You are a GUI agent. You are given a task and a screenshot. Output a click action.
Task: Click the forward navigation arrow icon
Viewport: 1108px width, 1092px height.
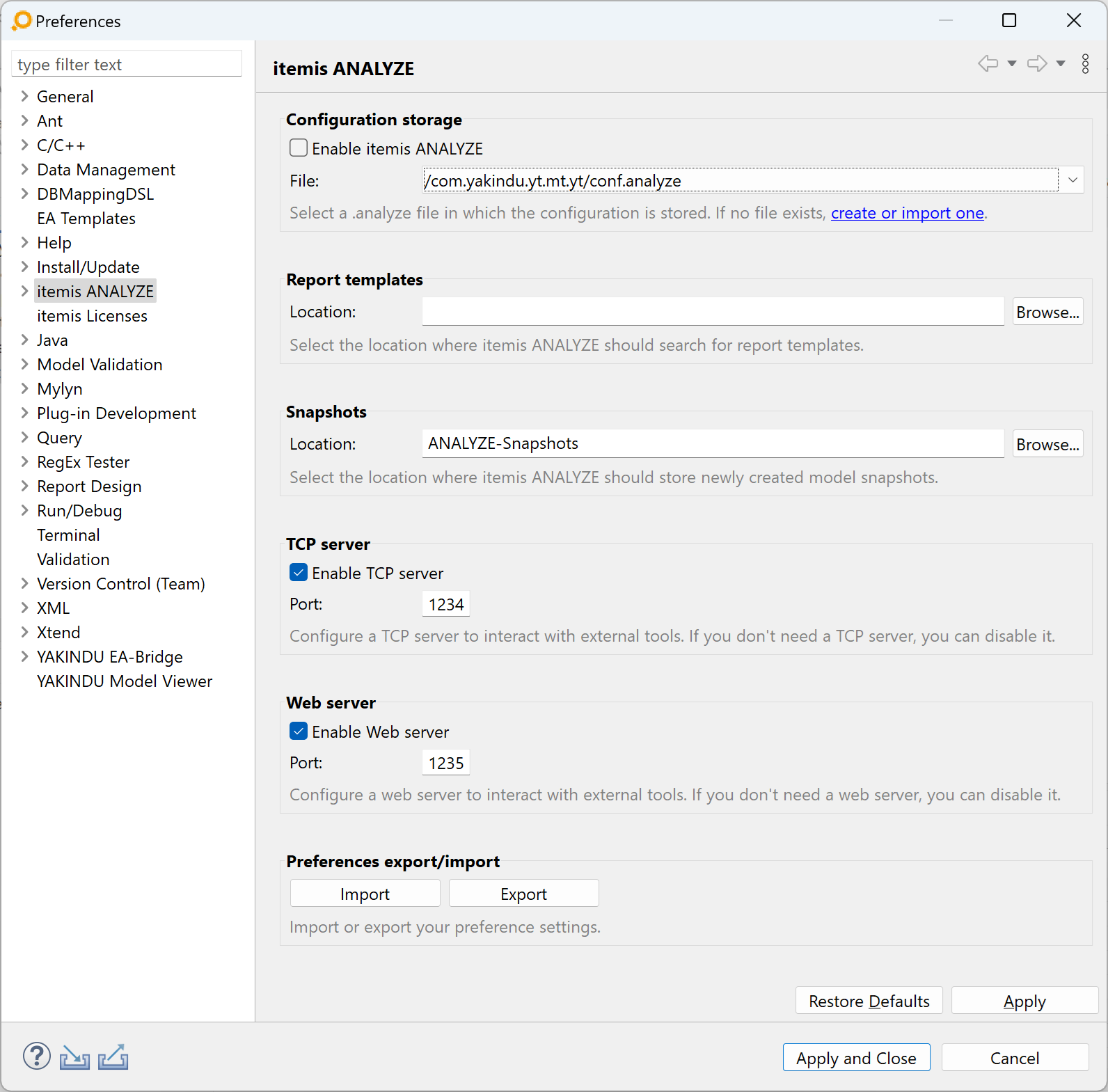pyautogui.click(x=1037, y=64)
